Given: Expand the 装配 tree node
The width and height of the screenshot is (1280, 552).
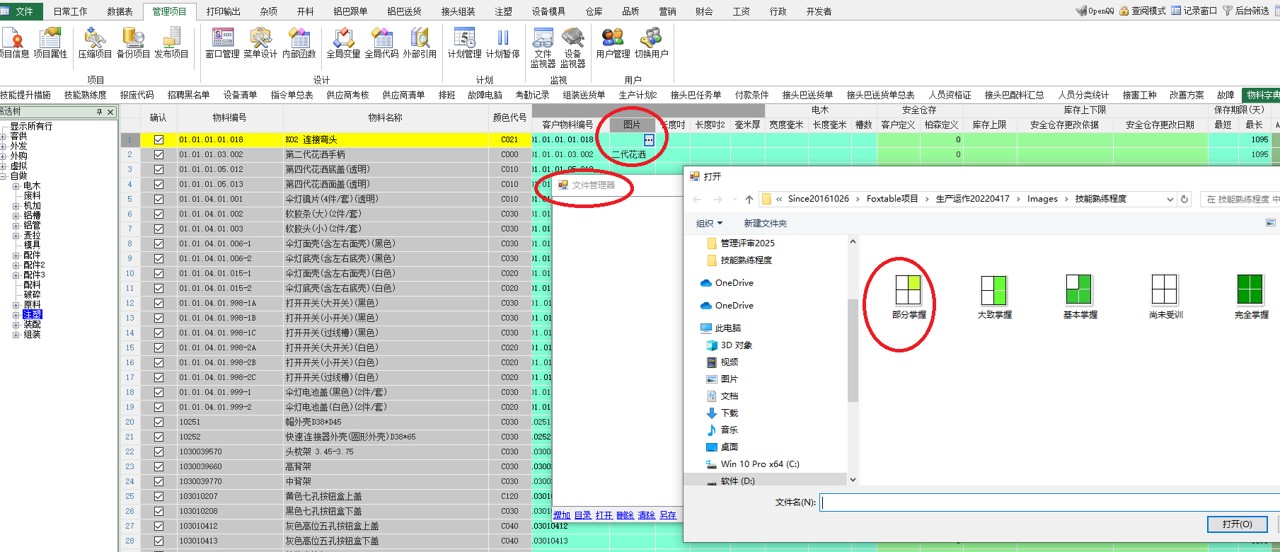Looking at the screenshot, I should 15,324.
